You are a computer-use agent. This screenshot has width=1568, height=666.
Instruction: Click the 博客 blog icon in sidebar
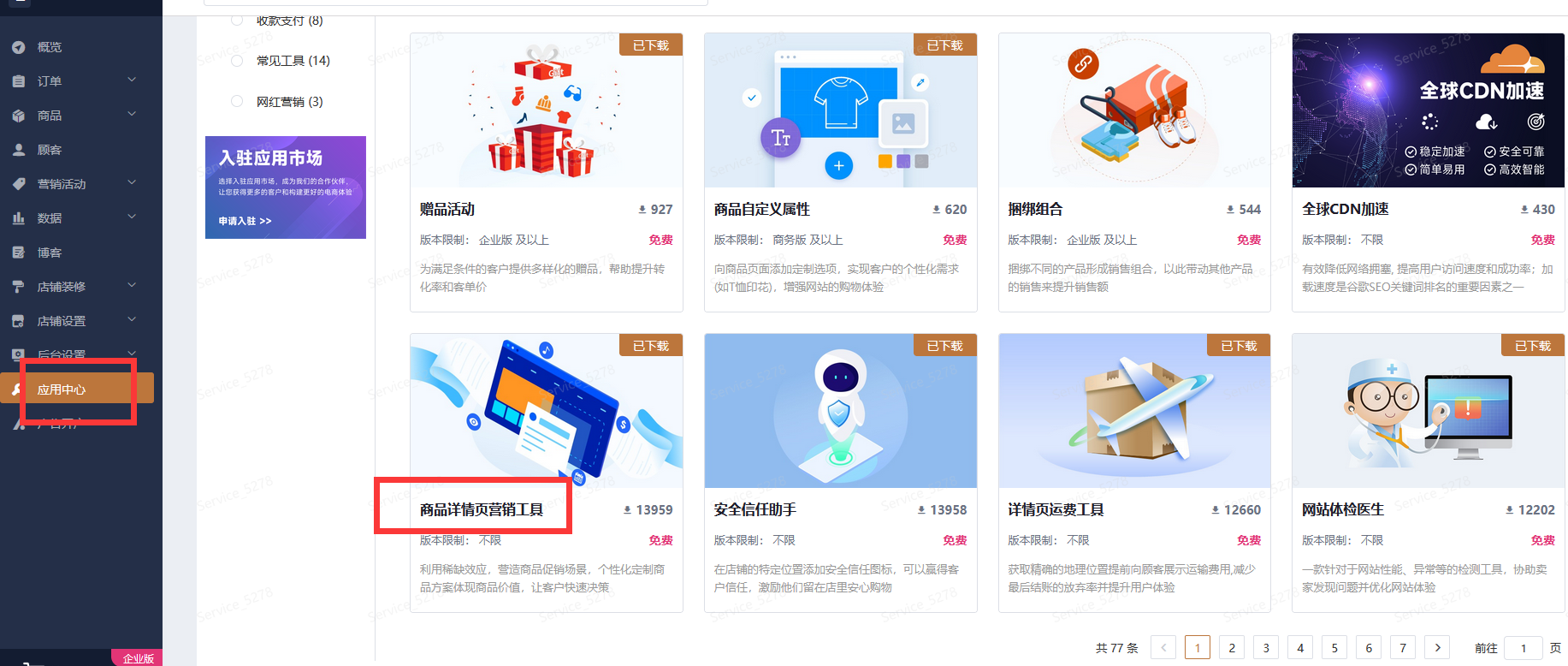tap(19, 253)
